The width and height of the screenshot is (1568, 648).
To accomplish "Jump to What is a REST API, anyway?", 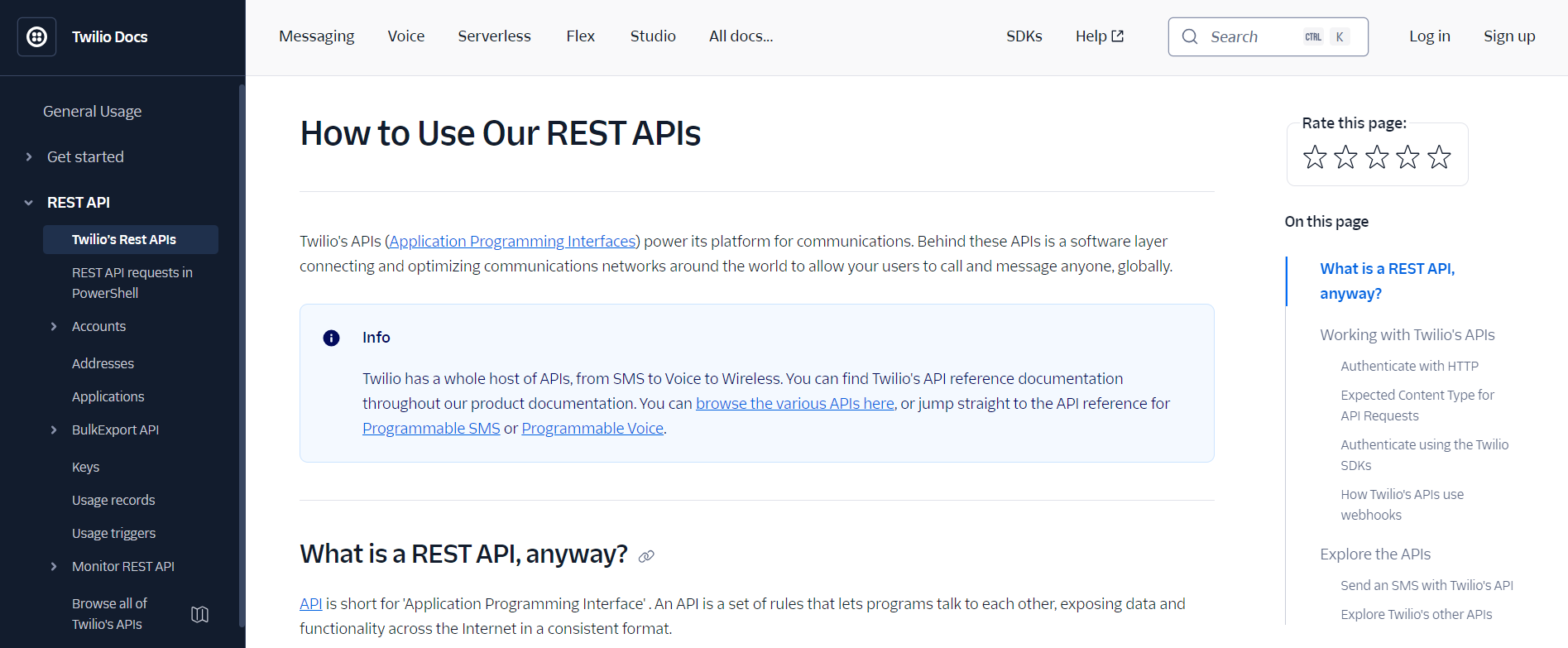I will tap(1387, 281).
